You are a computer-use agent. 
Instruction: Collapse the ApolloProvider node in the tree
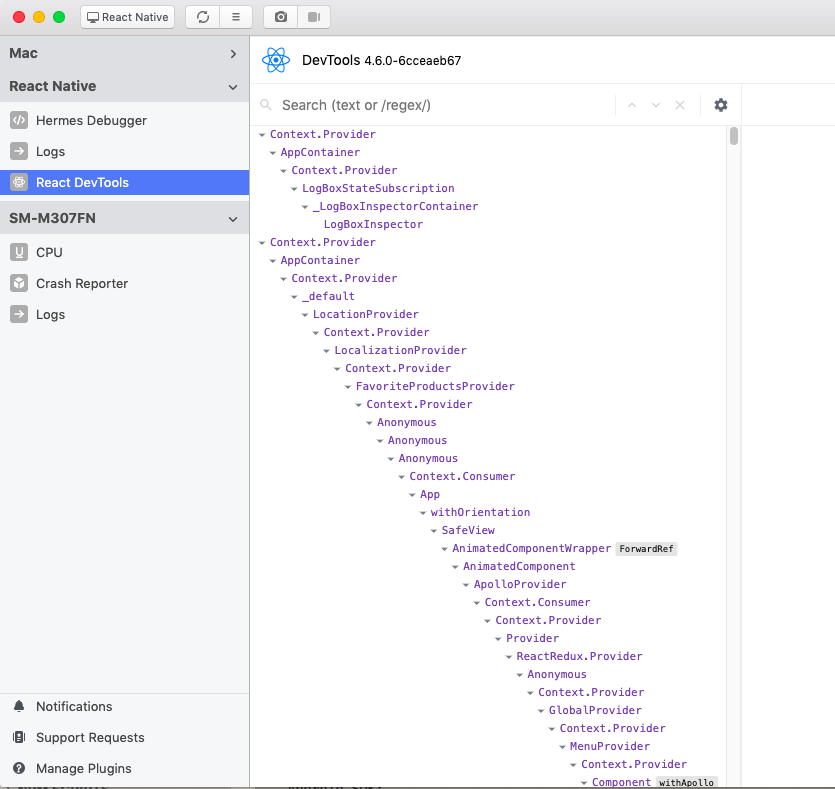pos(466,584)
